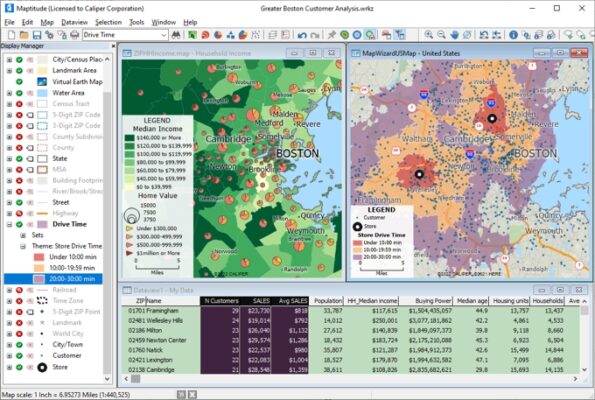Show the 5-Digit ZIP Code layer

coord(19,115)
